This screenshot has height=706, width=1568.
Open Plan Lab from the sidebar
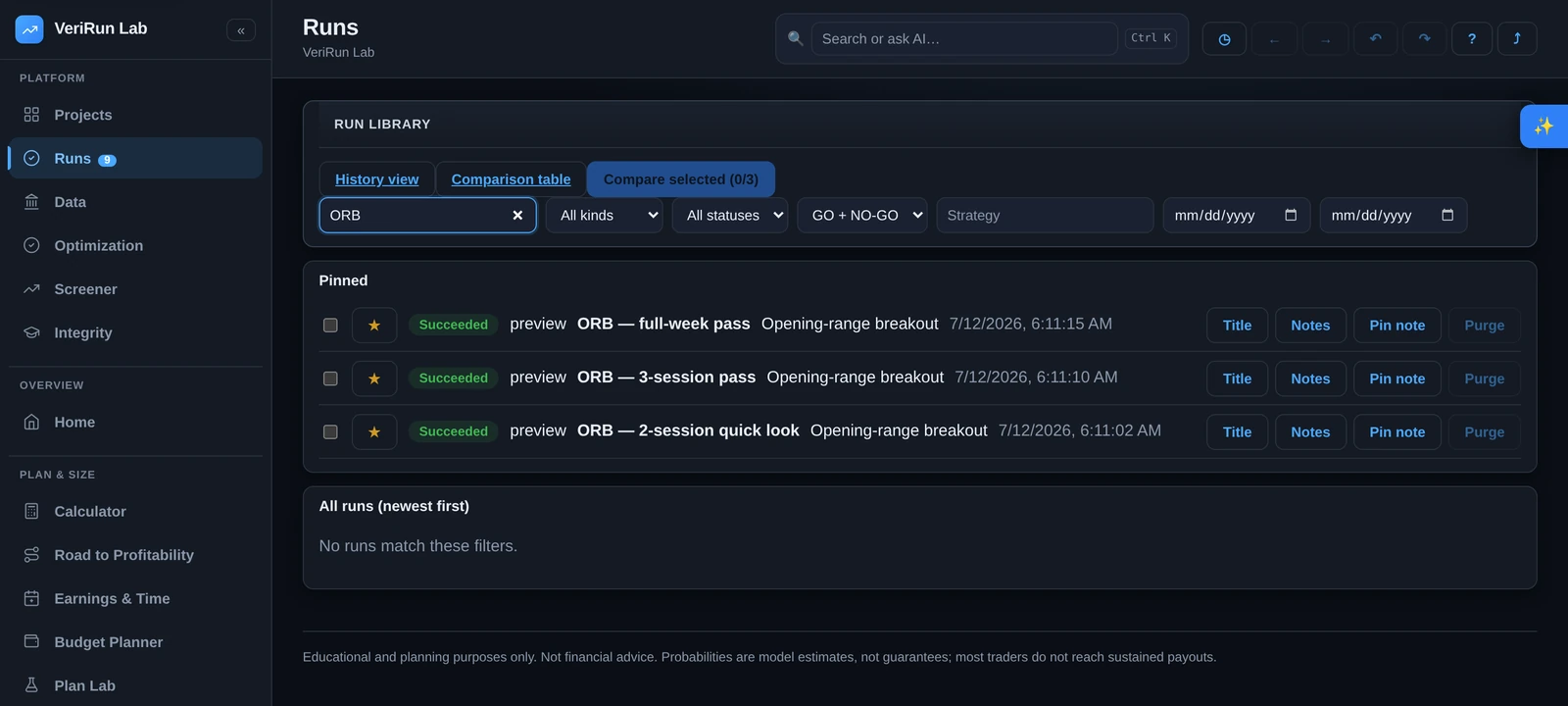tap(135, 685)
